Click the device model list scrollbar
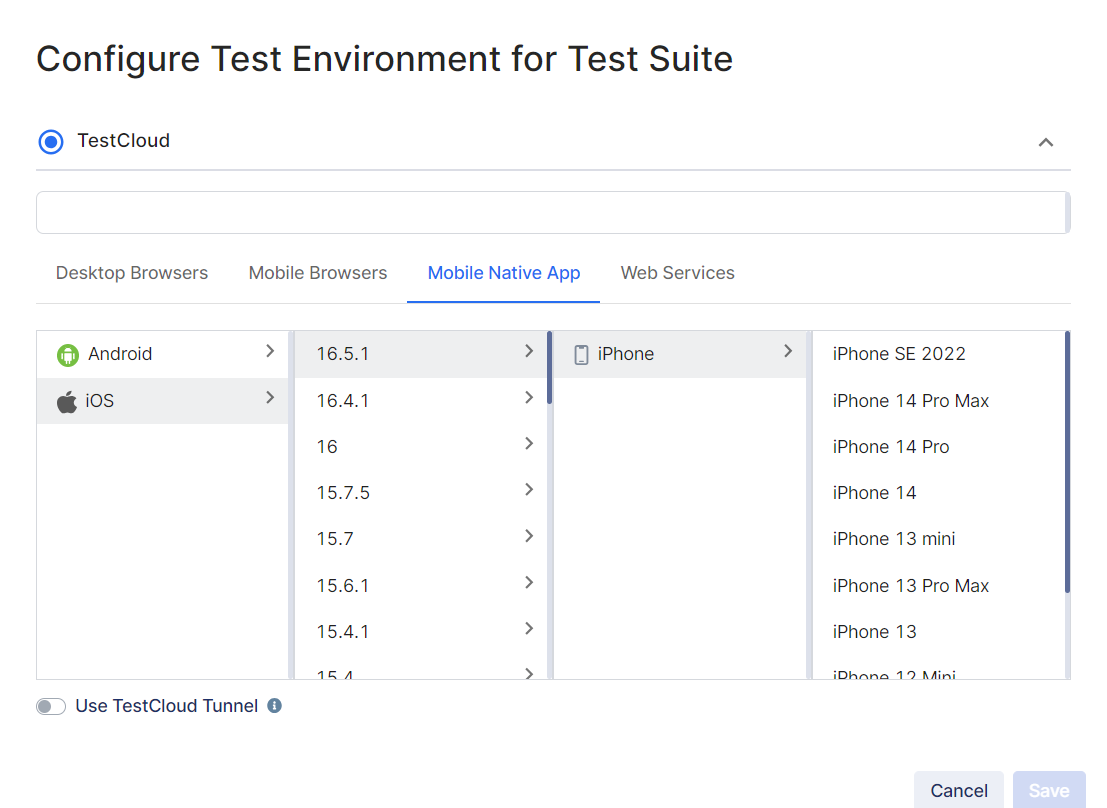 pos(1067,462)
